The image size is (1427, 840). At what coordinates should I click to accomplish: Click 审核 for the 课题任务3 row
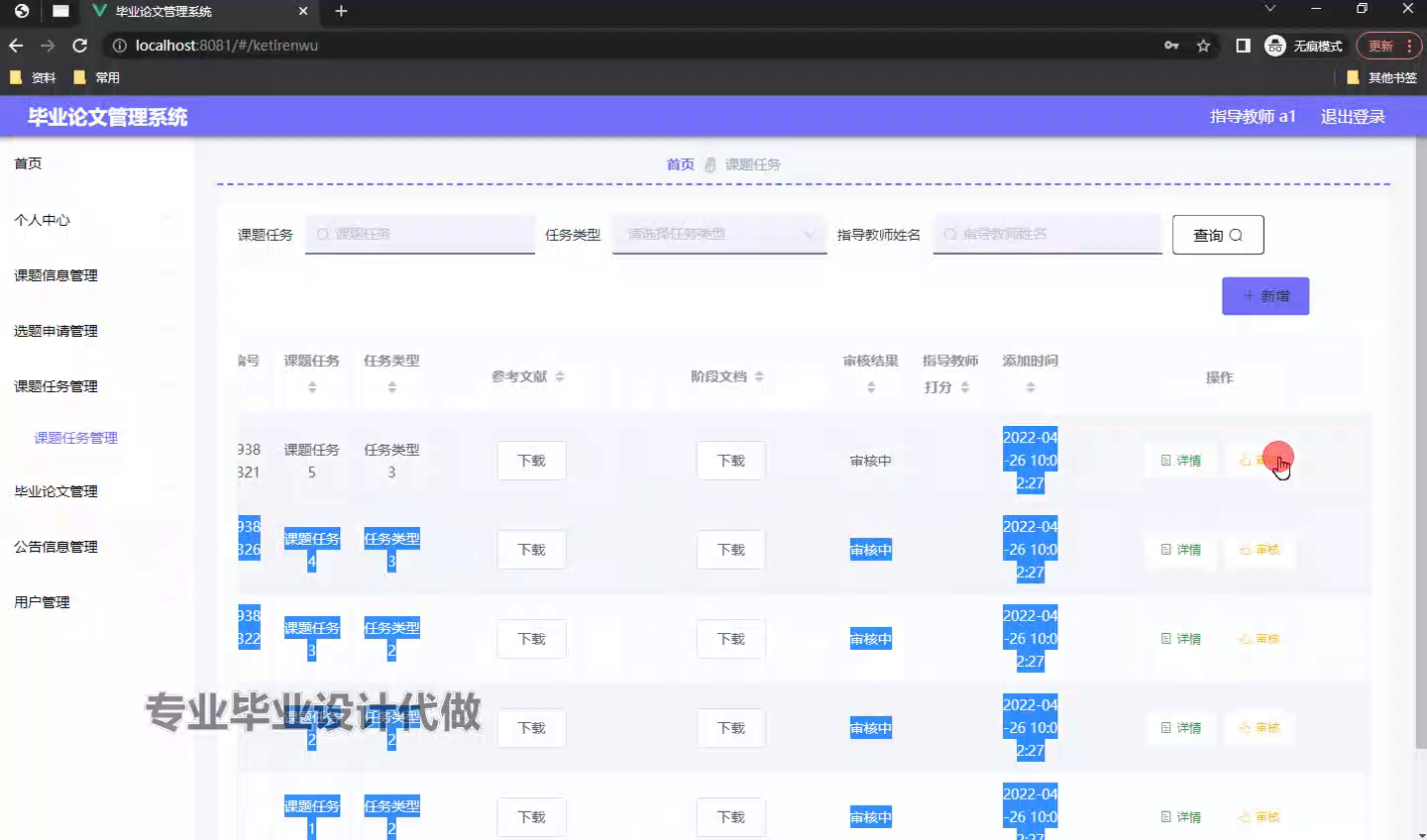point(1260,639)
